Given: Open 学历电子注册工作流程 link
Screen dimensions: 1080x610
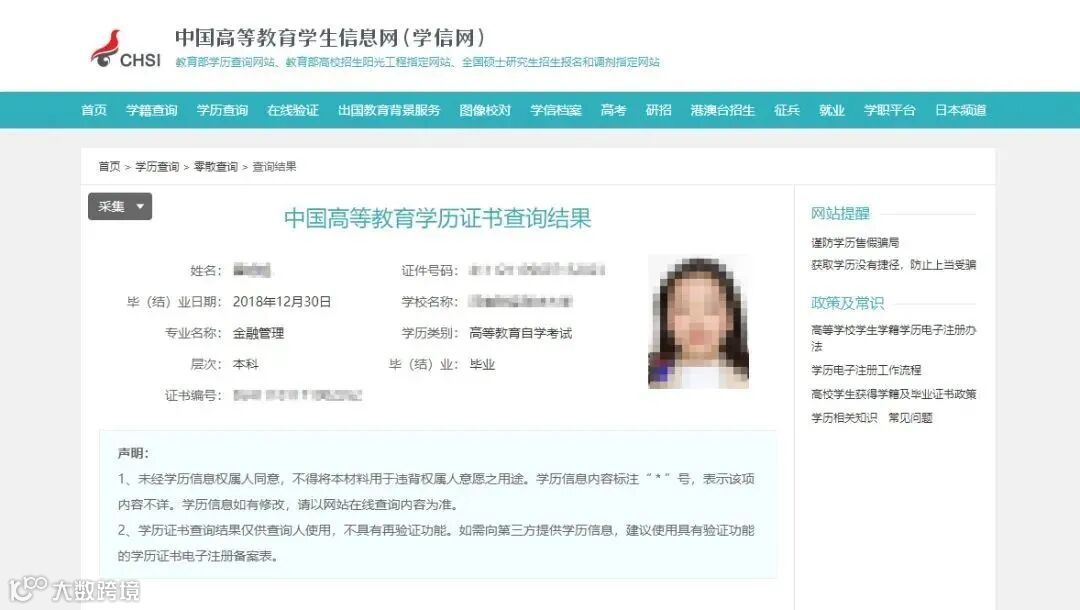Looking at the screenshot, I should click(x=866, y=370).
